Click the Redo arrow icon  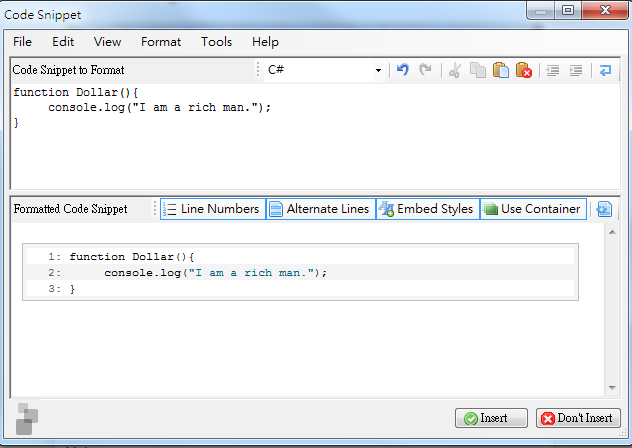click(x=425, y=70)
